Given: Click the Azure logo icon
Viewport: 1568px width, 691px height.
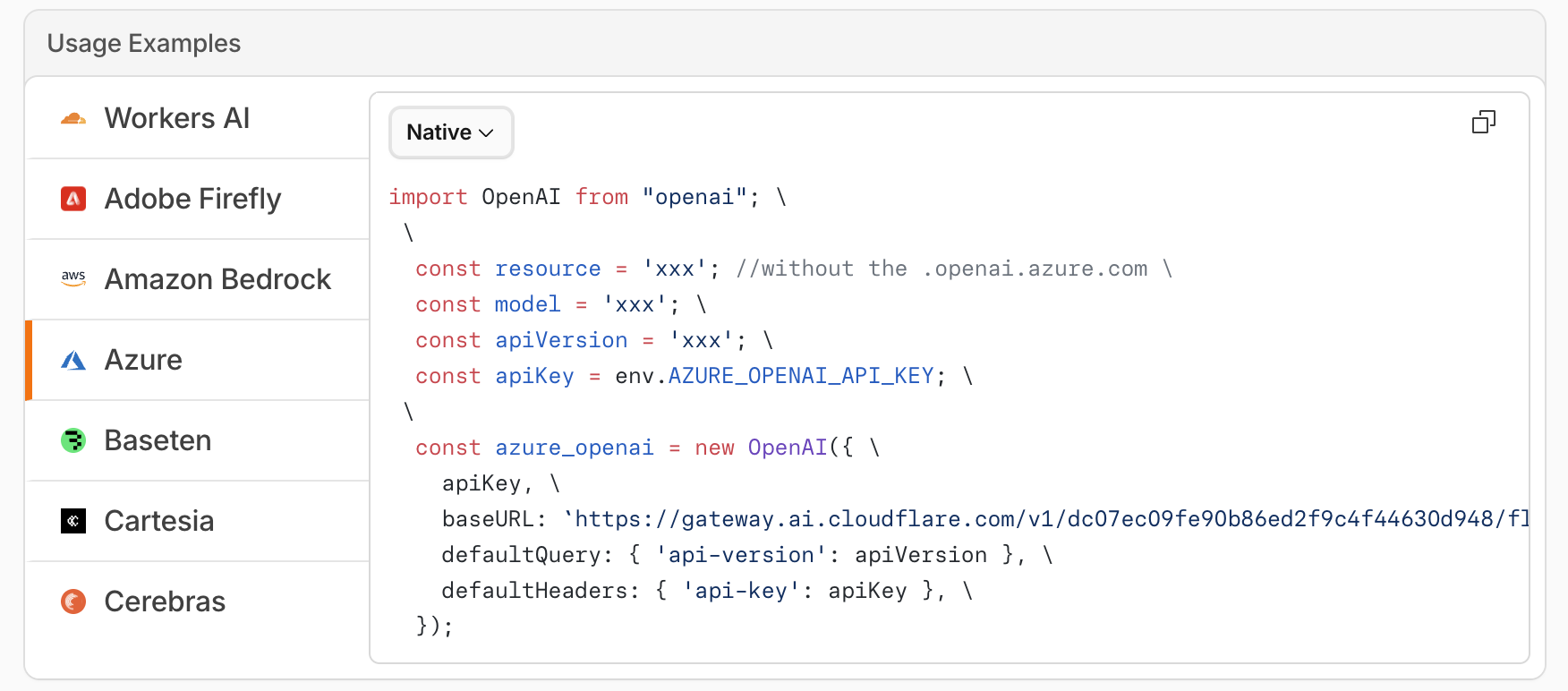Looking at the screenshot, I should (73, 360).
